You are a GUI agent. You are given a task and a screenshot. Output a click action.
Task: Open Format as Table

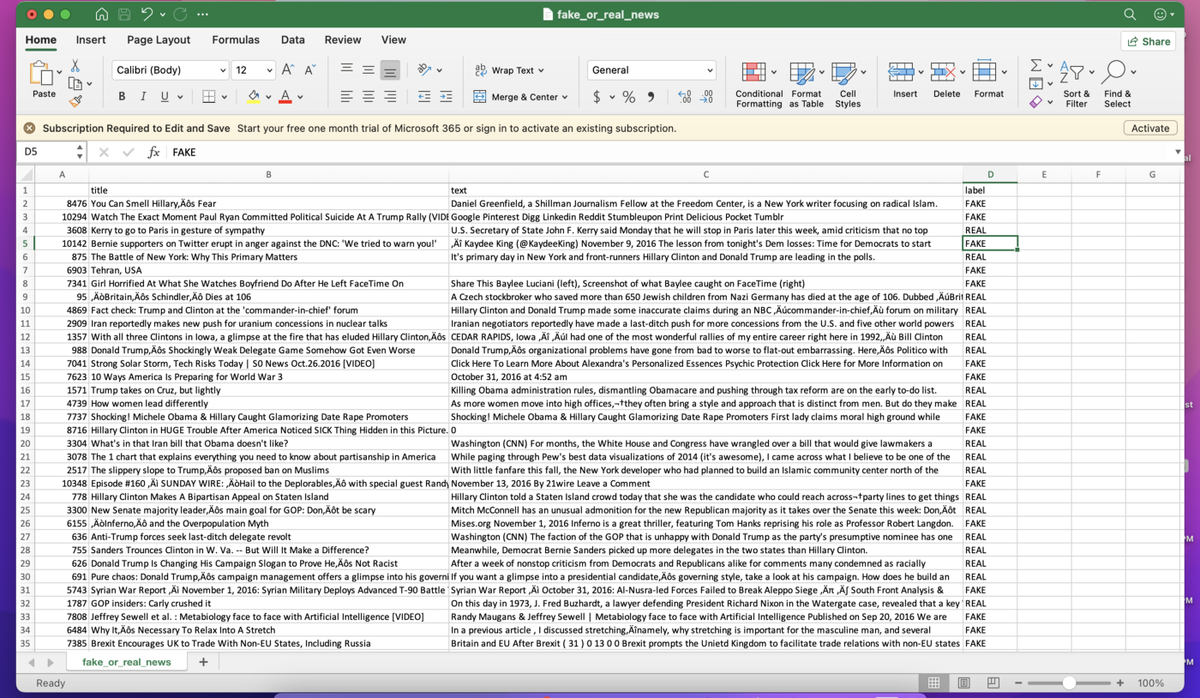806,84
